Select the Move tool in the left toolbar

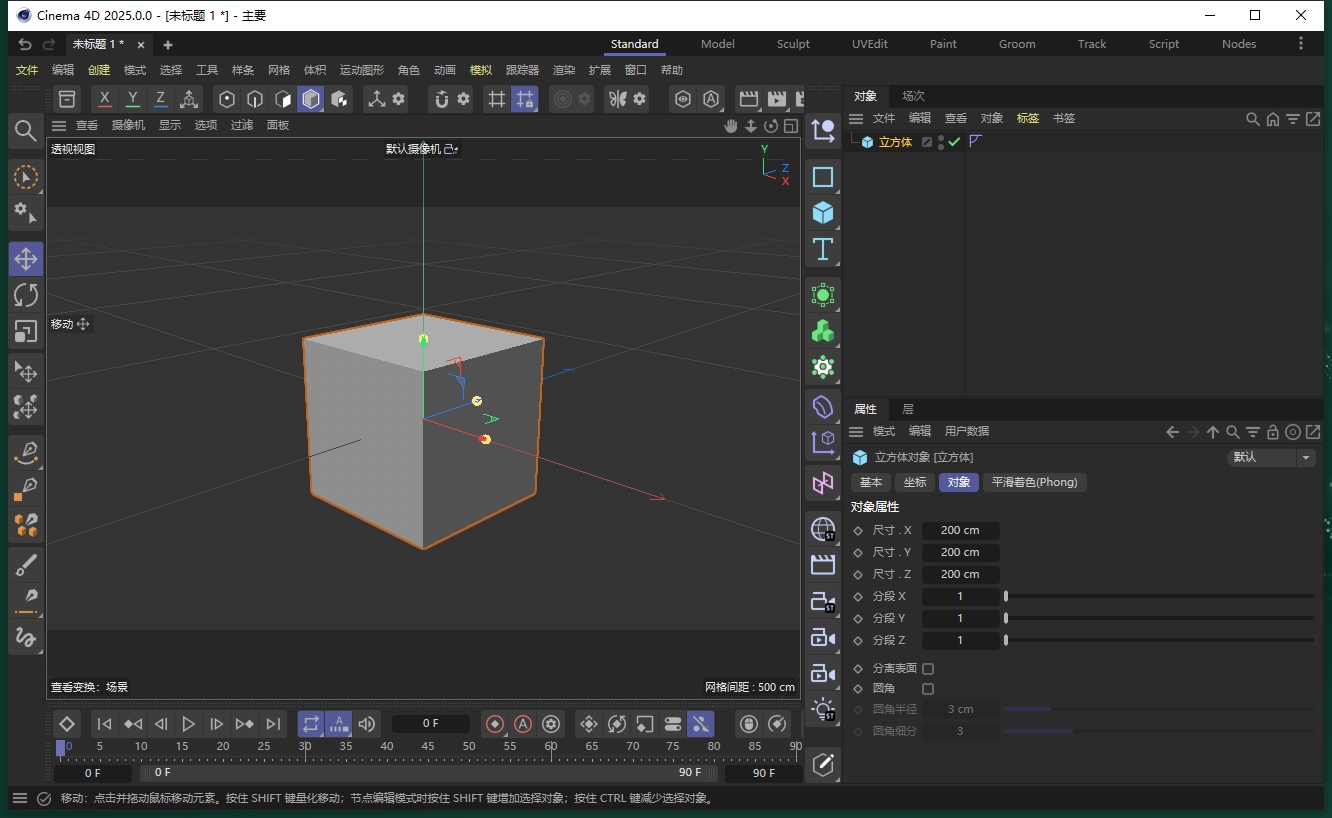[x=26, y=258]
